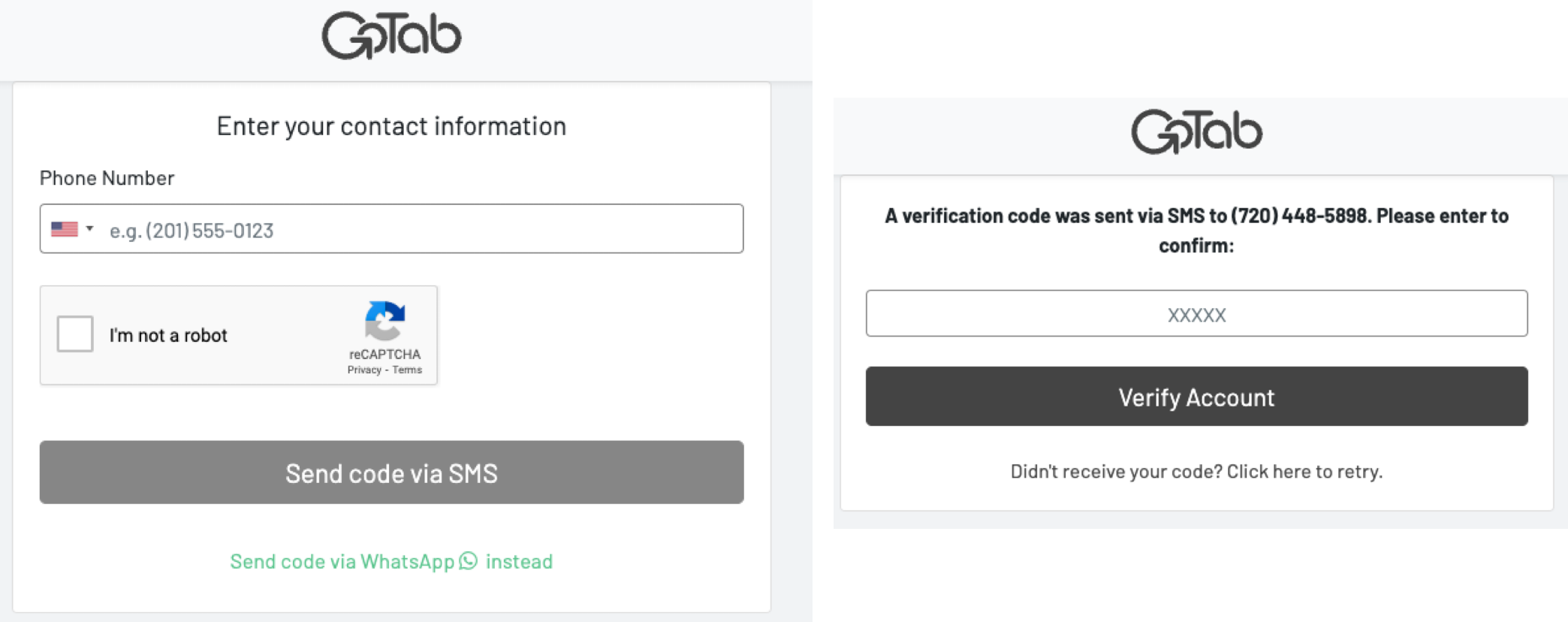Viewport: 1568px width, 622px height.
Task: Focus the phone number input field
Action: pyautogui.click(x=421, y=230)
